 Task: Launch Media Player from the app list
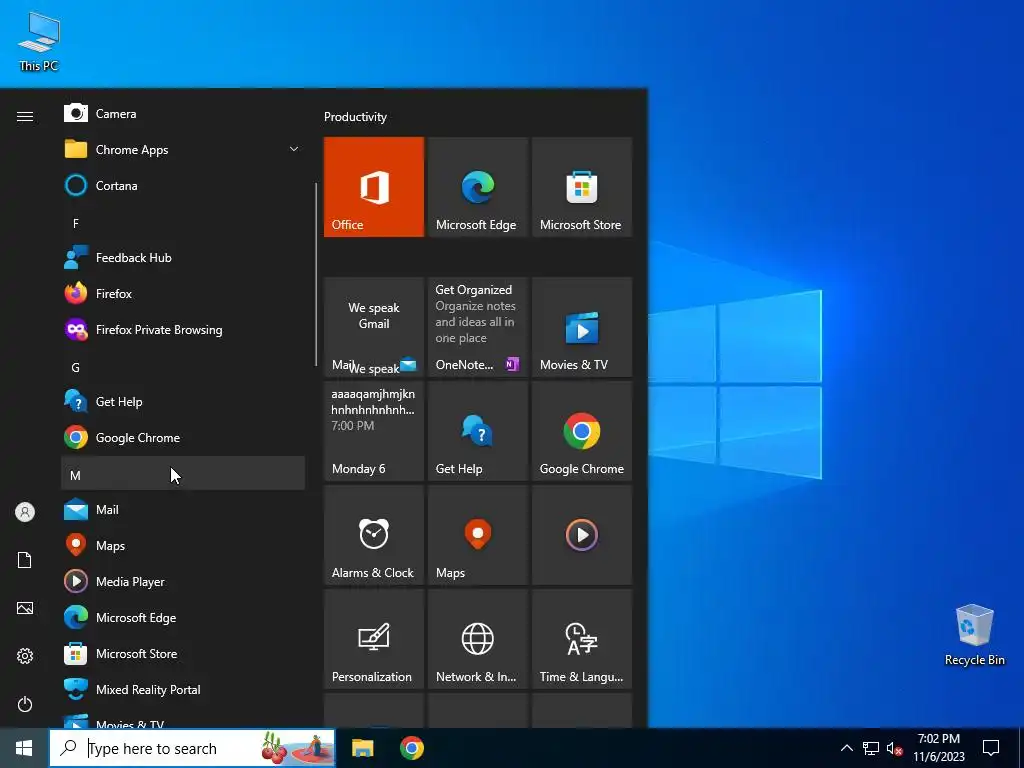click(183, 581)
